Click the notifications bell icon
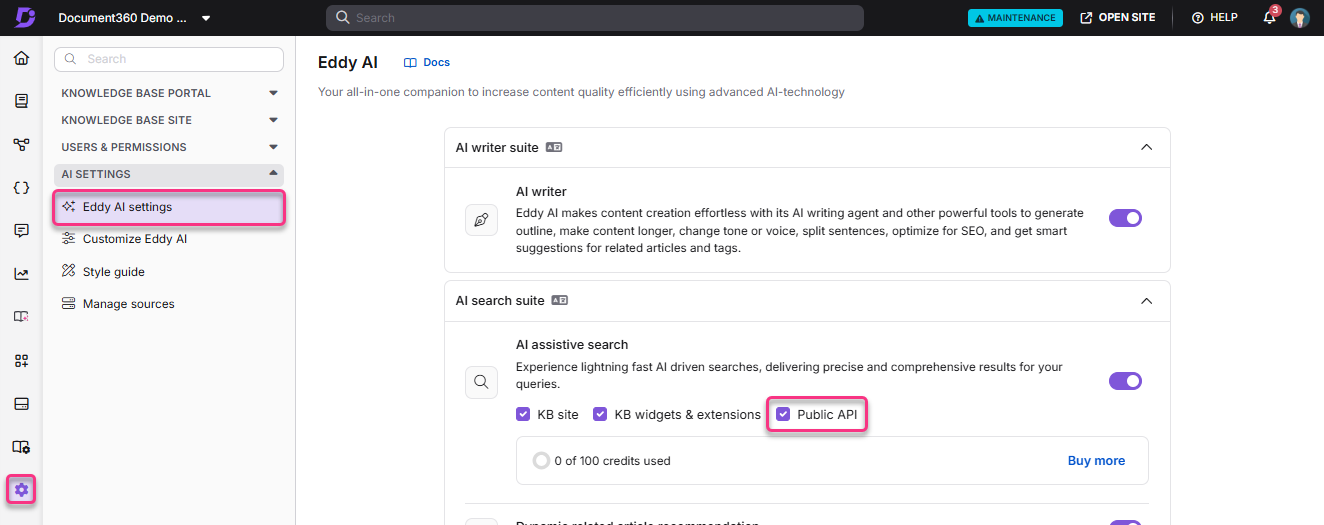The width and height of the screenshot is (1324, 525). (1269, 18)
